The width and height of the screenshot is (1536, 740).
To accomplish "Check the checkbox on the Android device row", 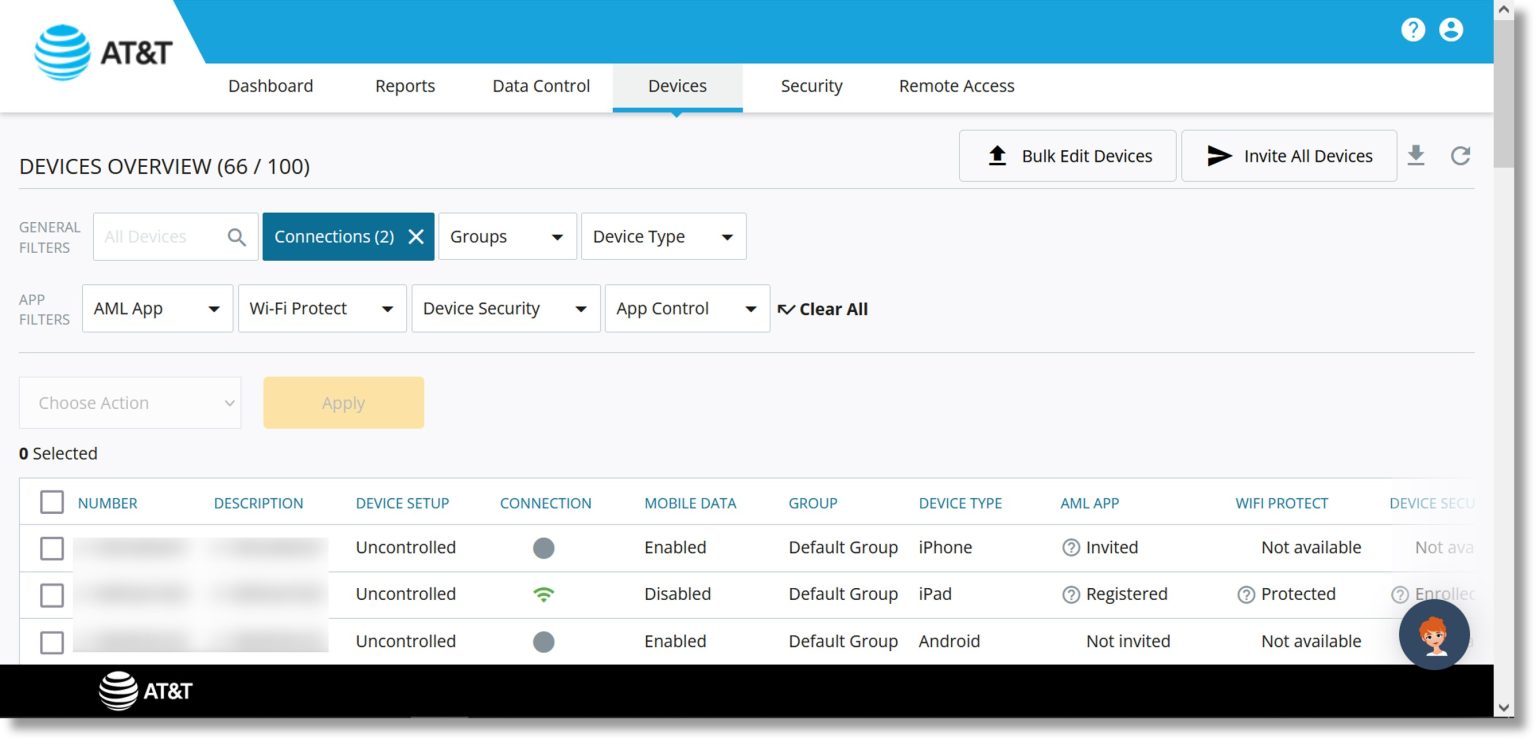I will pyautogui.click(x=52, y=641).
